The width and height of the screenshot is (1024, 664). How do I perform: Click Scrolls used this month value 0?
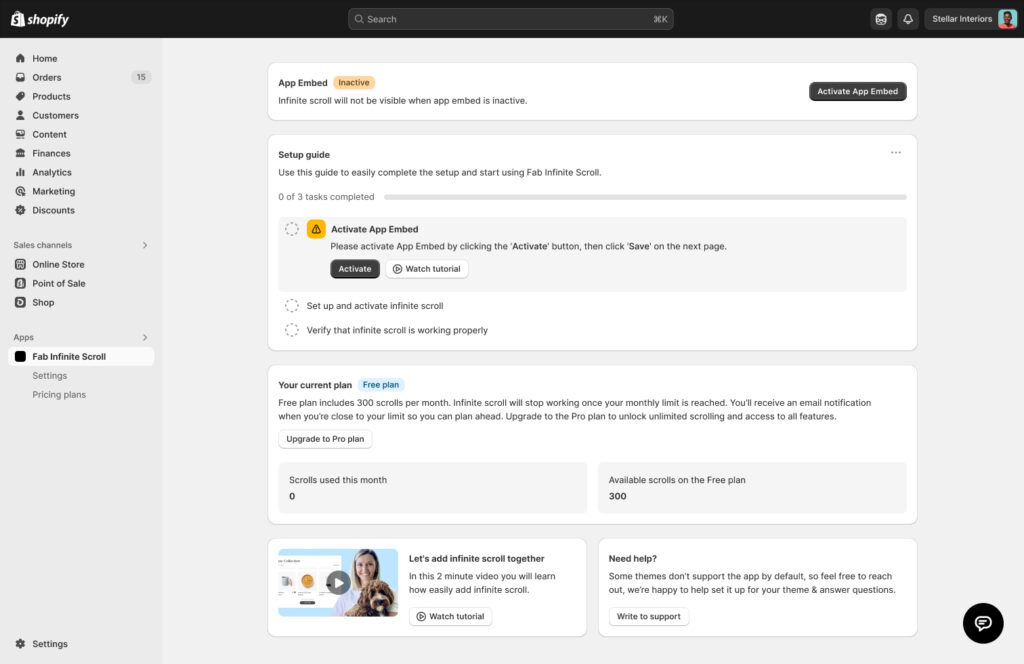coord(292,496)
